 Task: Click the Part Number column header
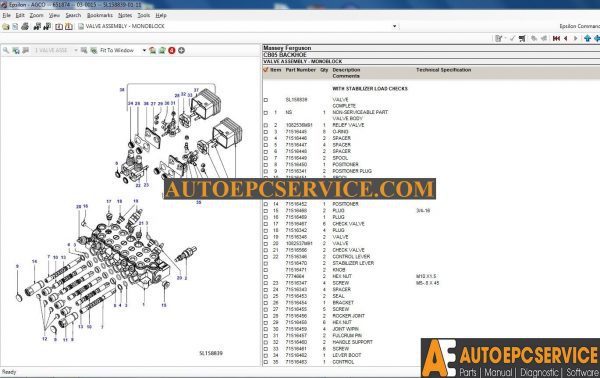(x=300, y=70)
